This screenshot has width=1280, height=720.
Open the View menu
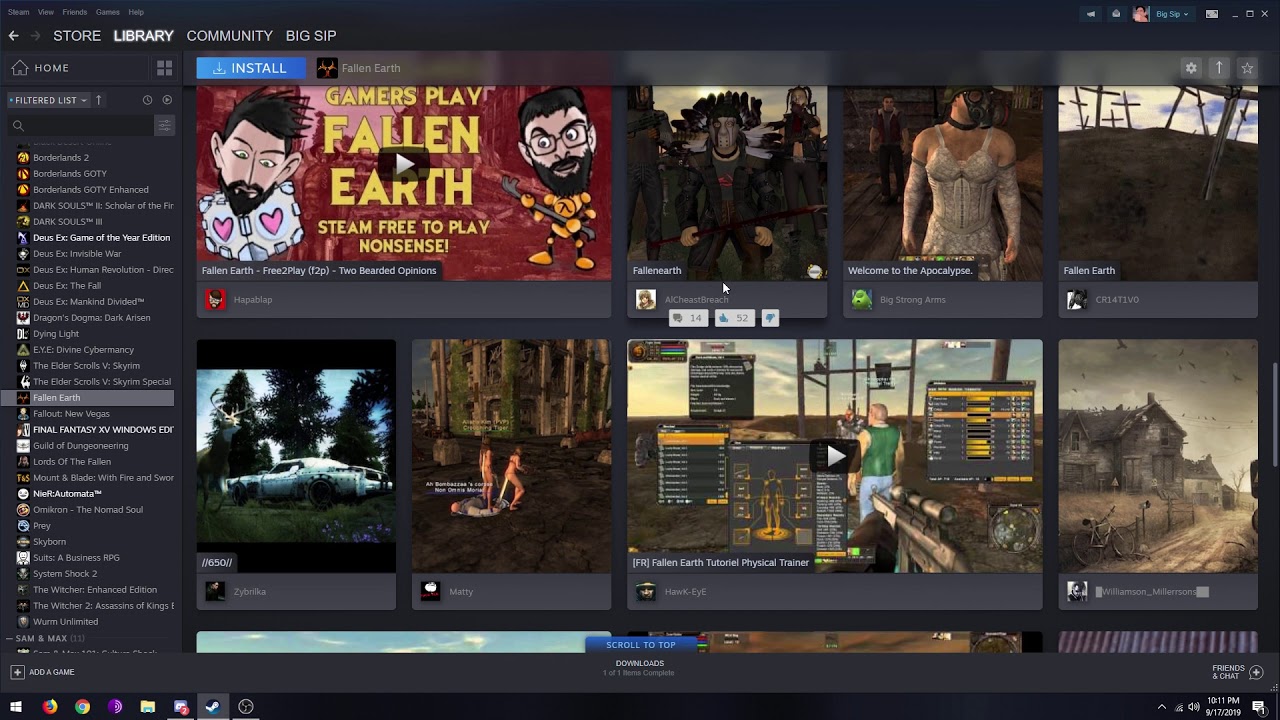point(46,12)
